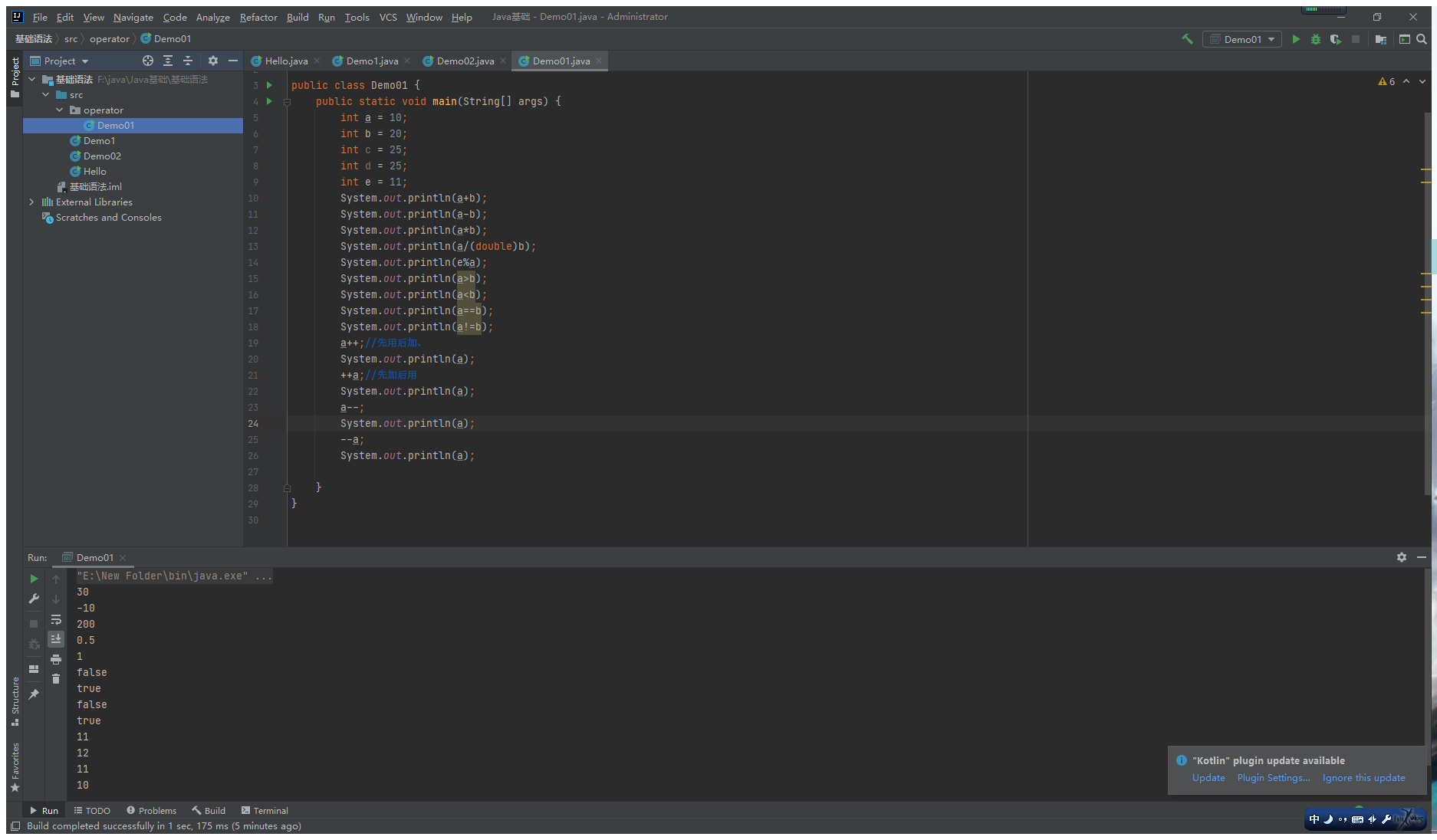
Task: Click the Build Project hammer icon
Action: pyautogui.click(x=1187, y=39)
